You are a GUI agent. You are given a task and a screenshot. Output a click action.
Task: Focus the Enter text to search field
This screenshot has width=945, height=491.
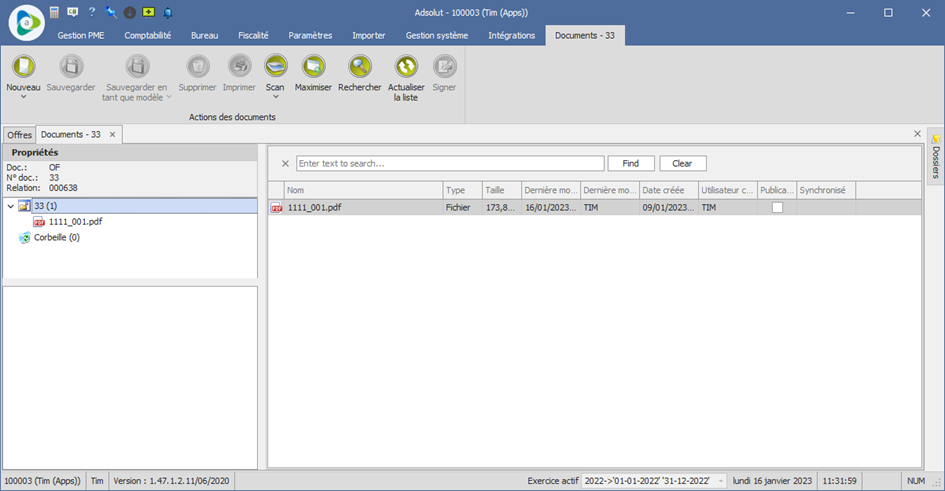450,163
